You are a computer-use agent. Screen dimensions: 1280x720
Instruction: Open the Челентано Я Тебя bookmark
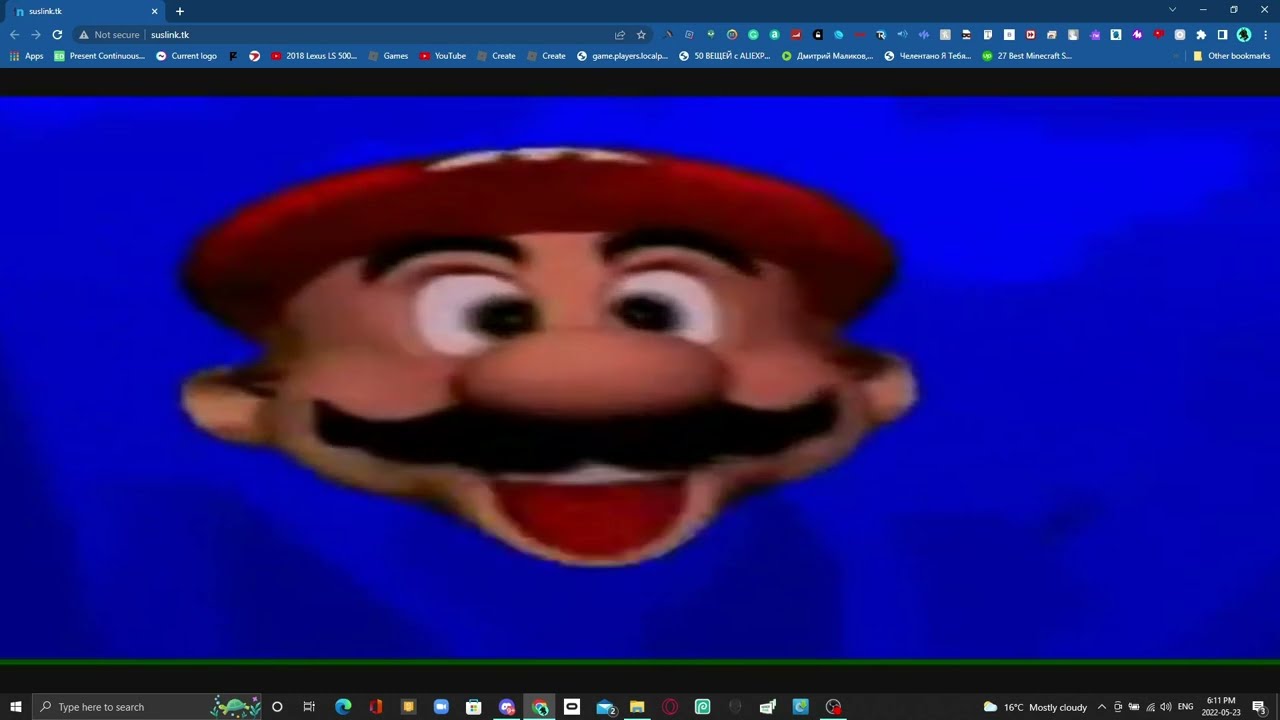[928, 56]
